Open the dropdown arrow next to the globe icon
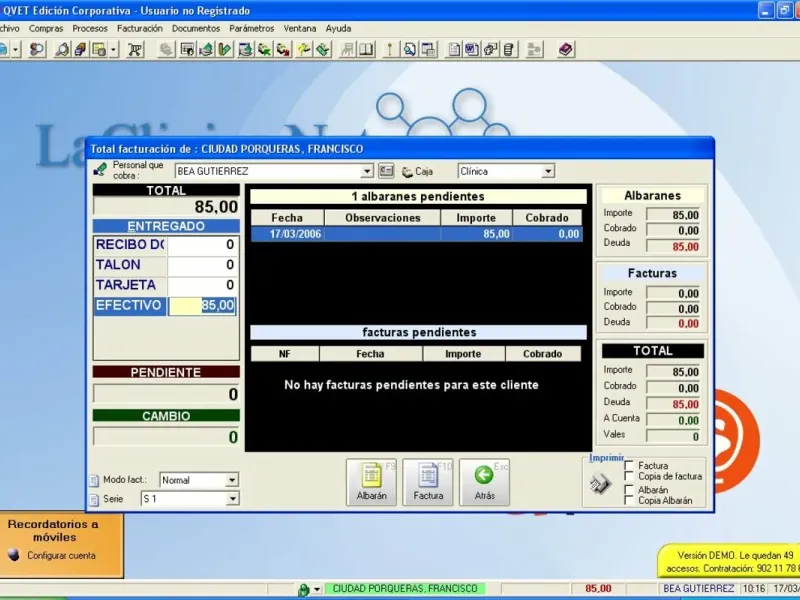The height and width of the screenshot is (600, 800). pyautogui.click(x=16, y=49)
